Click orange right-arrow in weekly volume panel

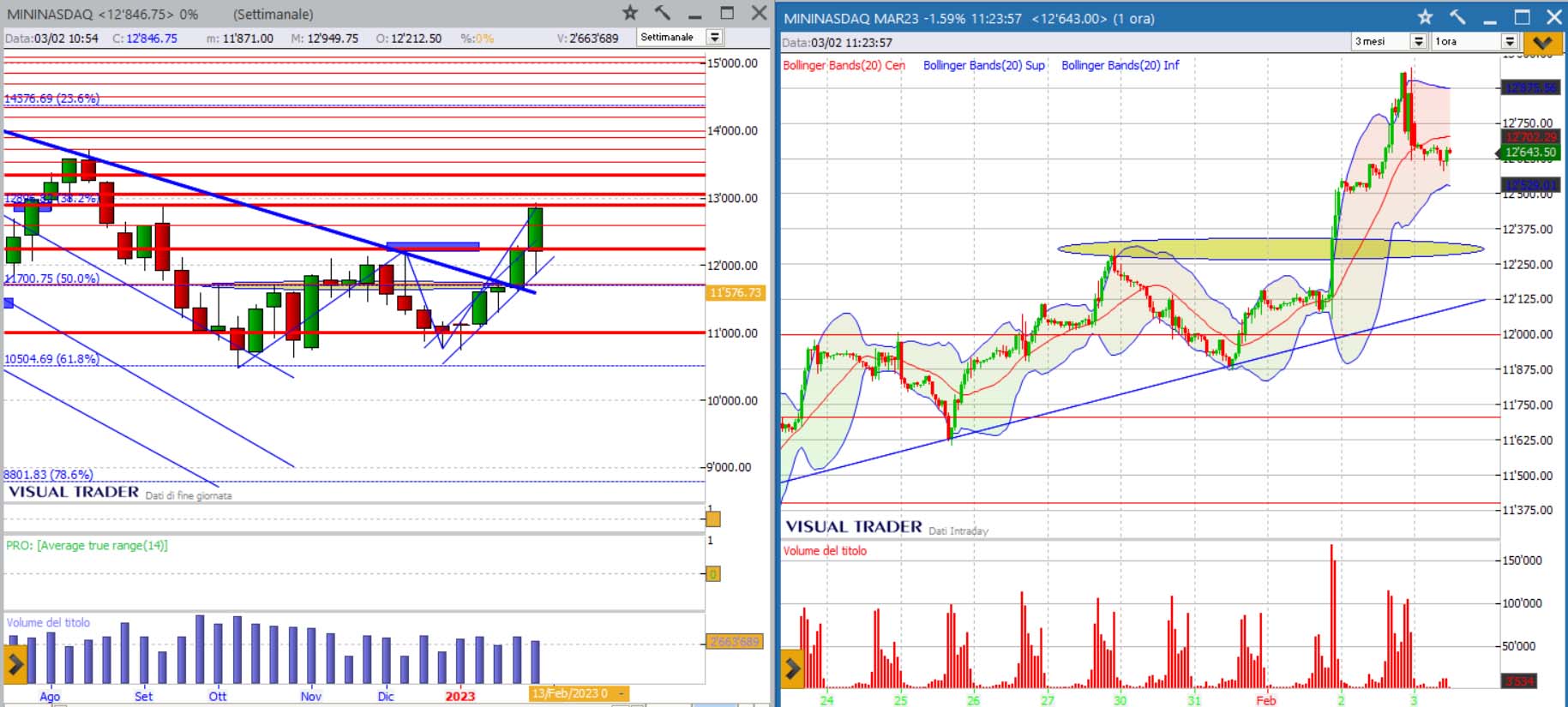pyautogui.click(x=15, y=664)
